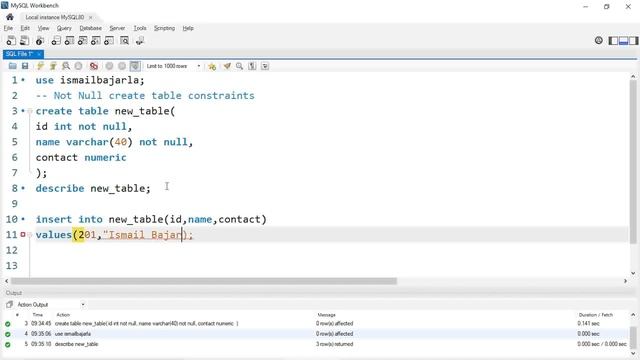
Task: Click the editor horizontal scrollbar
Action: pyautogui.click(x=204, y=281)
